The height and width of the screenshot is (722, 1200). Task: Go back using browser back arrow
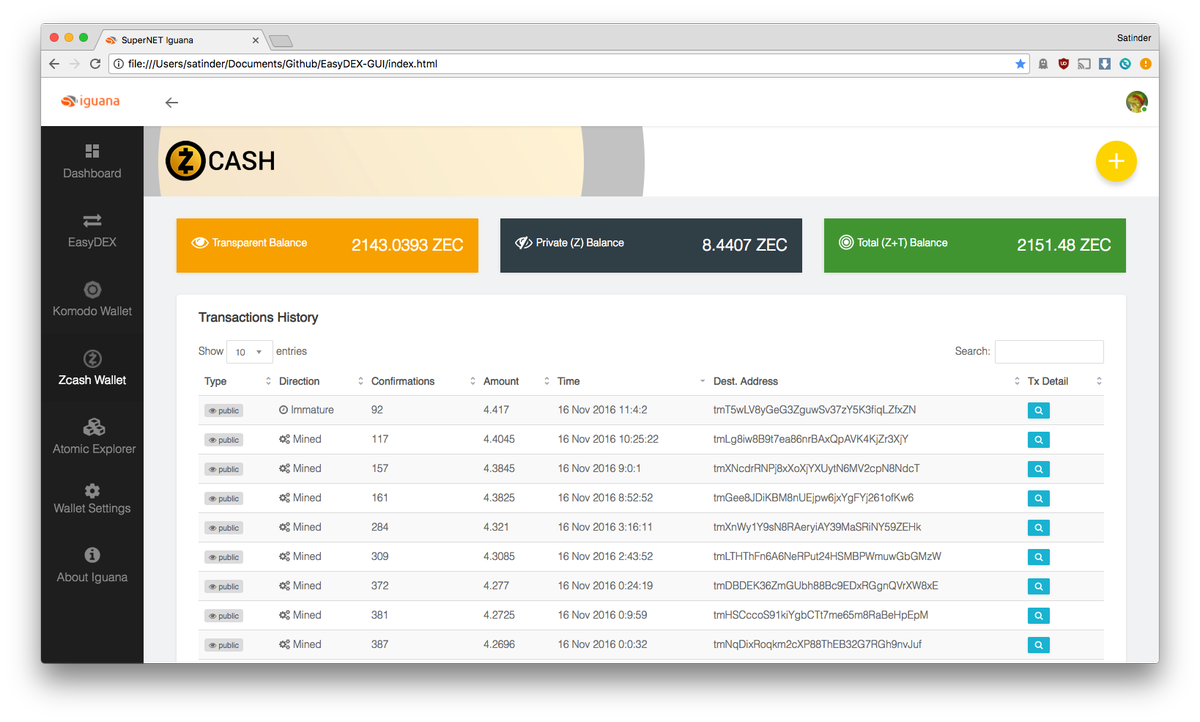pyautogui.click(x=54, y=63)
